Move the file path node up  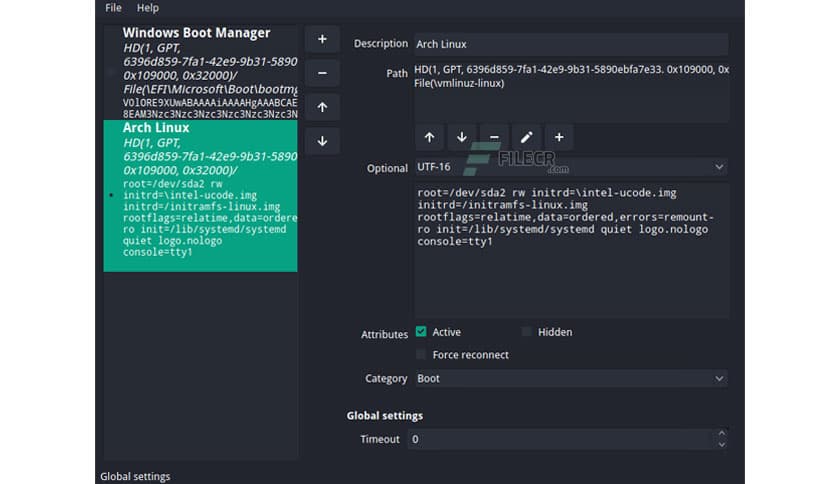(x=429, y=137)
